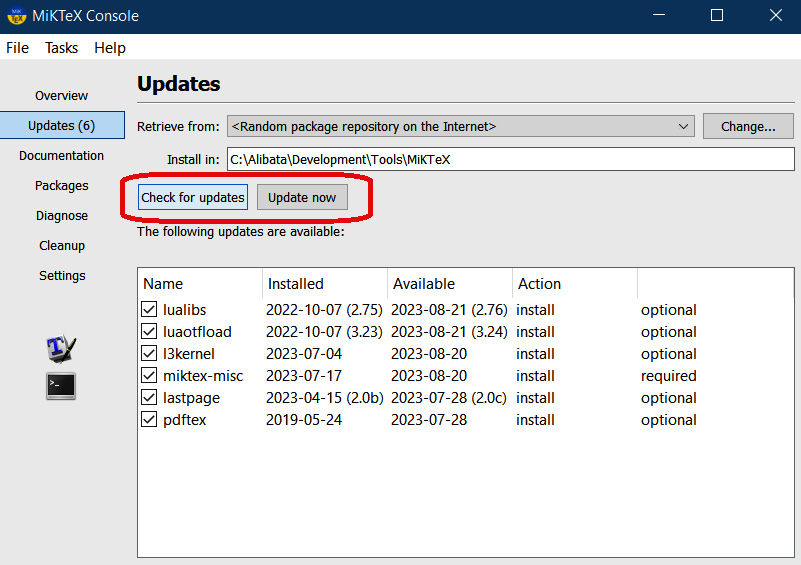Select the lualibs package name
This screenshot has height=565, width=801.
(184, 310)
